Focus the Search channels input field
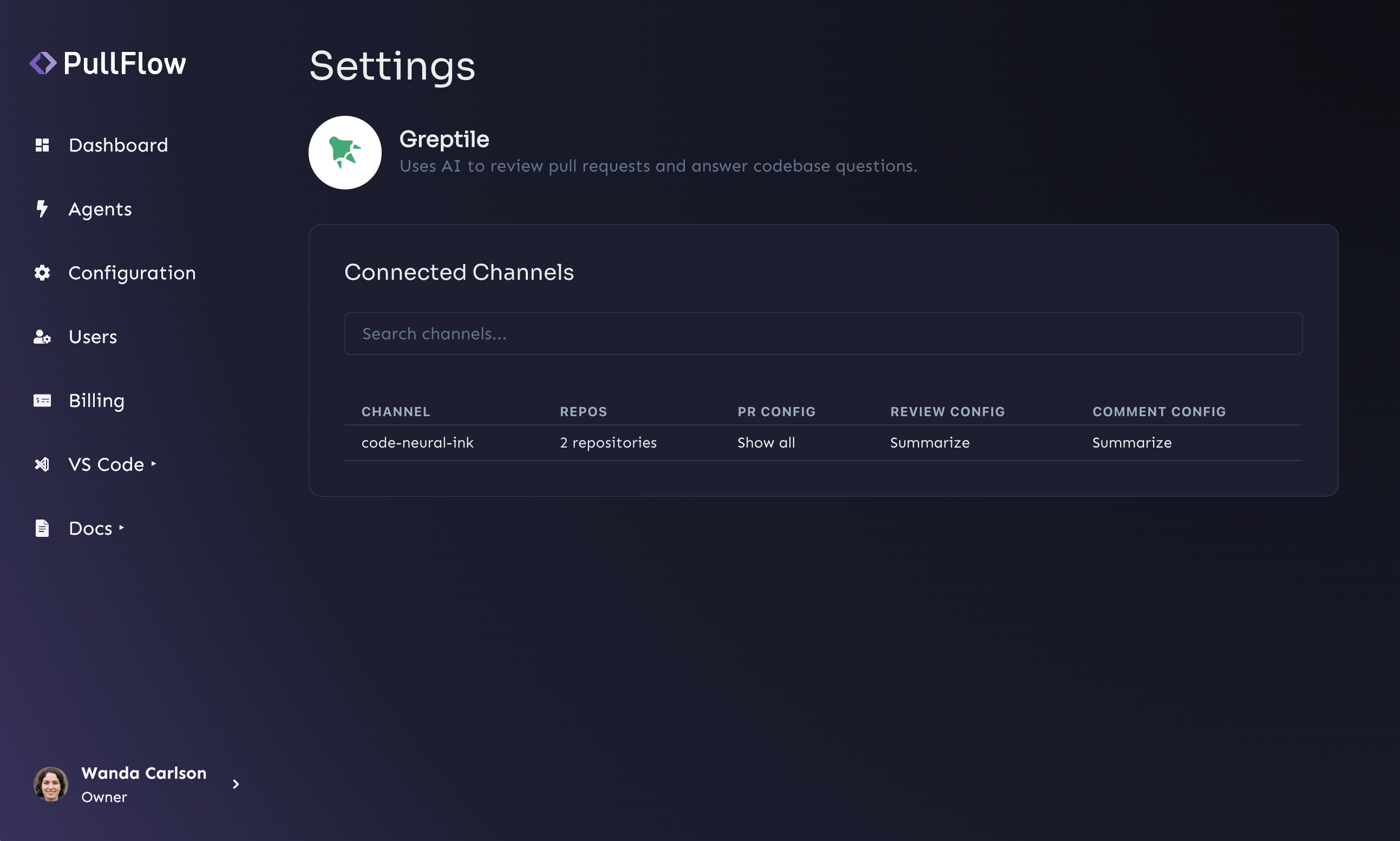The height and width of the screenshot is (841, 1400). click(x=823, y=333)
